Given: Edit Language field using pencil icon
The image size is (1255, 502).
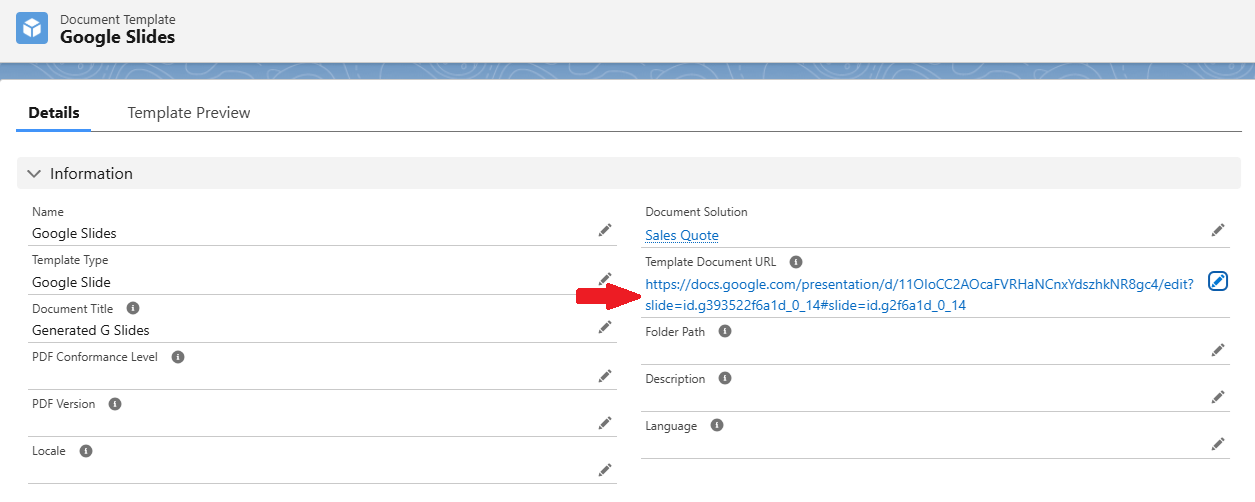Looking at the screenshot, I should (1218, 444).
